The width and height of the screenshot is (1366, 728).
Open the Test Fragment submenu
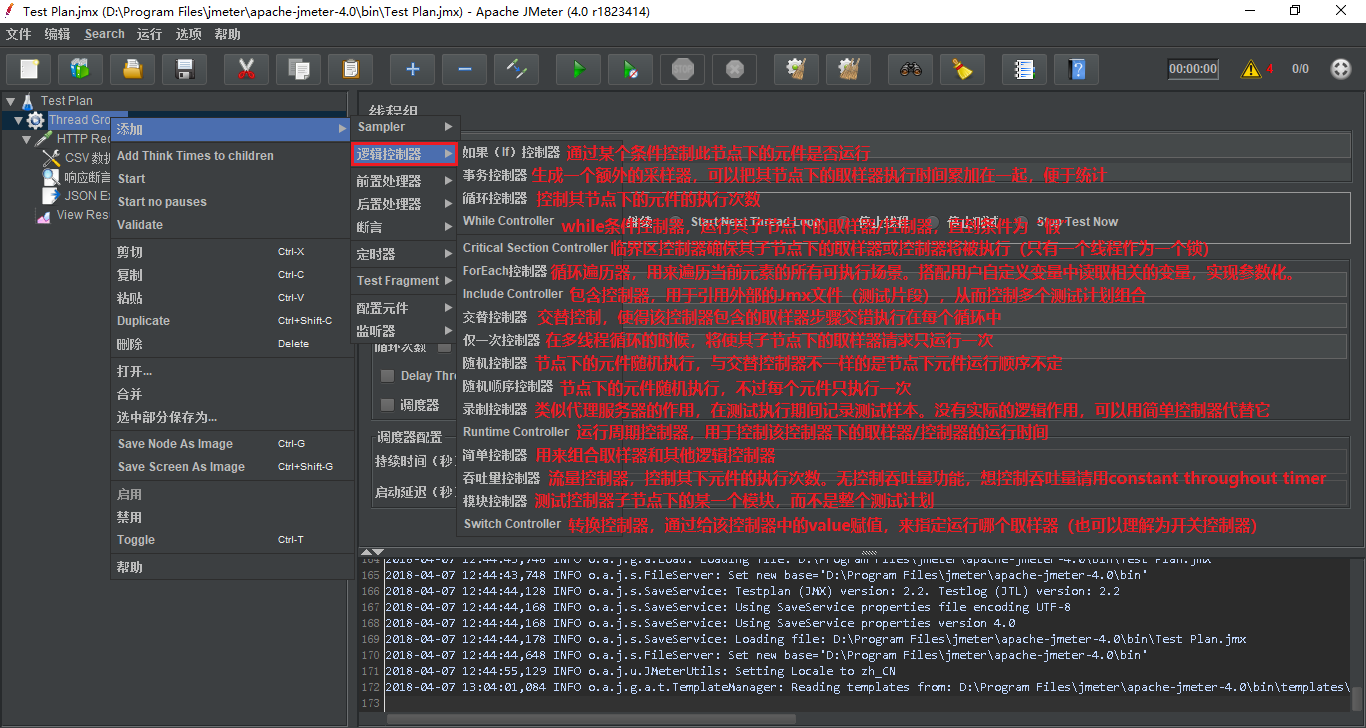click(405, 281)
